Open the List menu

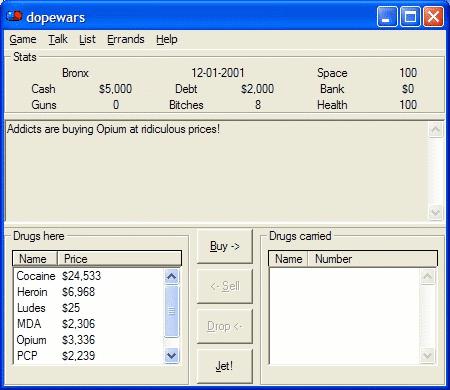(x=87, y=39)
